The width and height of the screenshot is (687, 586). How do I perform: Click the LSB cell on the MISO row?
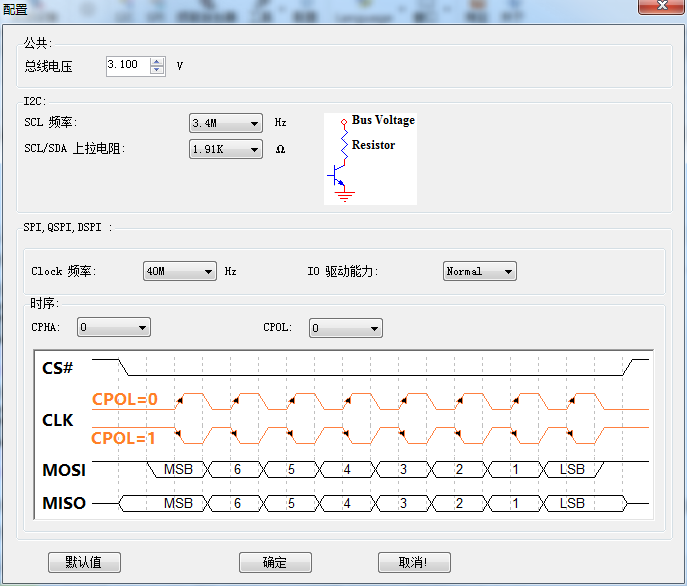[x=572, y=503]
